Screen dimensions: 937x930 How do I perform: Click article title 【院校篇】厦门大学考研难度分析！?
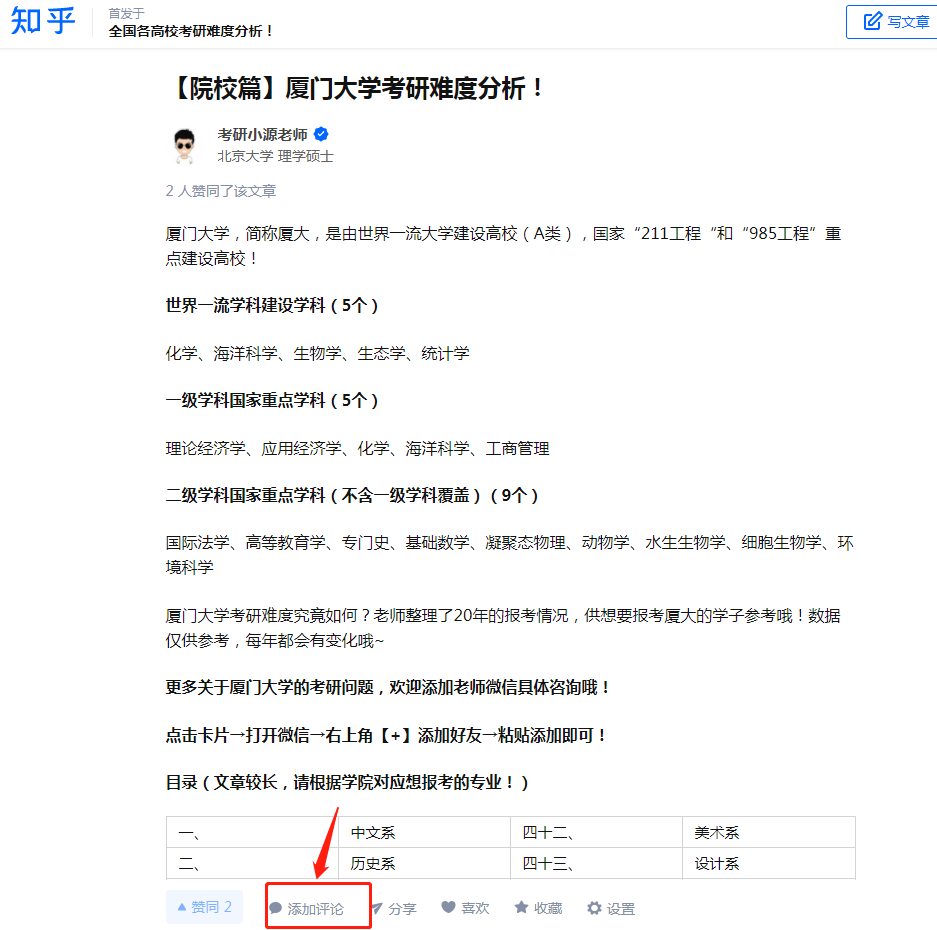[x=357, y=88]
